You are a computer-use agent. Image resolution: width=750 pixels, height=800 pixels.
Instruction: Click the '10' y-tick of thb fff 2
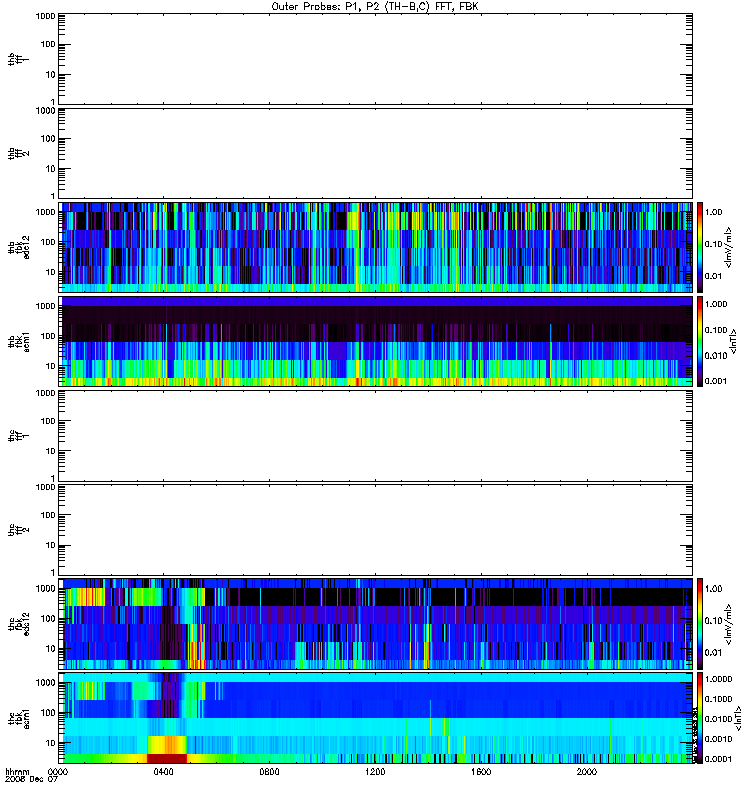pyautogui.click(x=51, y=169)
